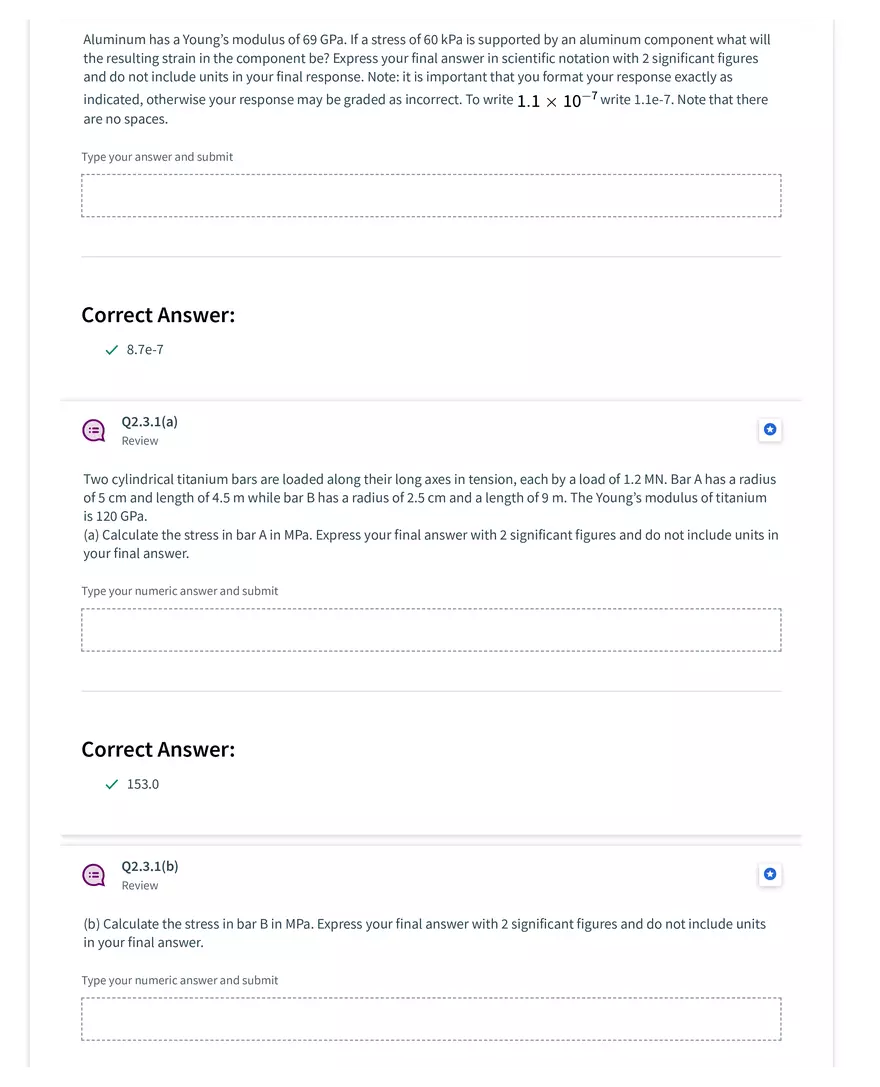880x1087 pixels.
Task: Click the first Correct Answer heading
Action: 158,315
